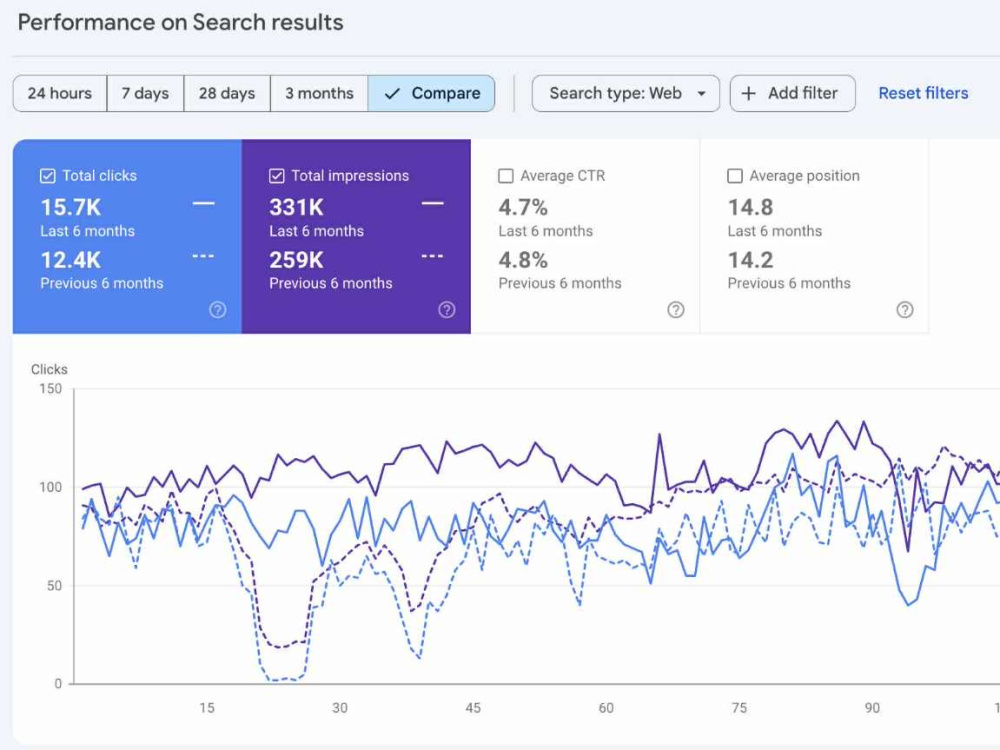Select the 3 months range

point(319,93)
